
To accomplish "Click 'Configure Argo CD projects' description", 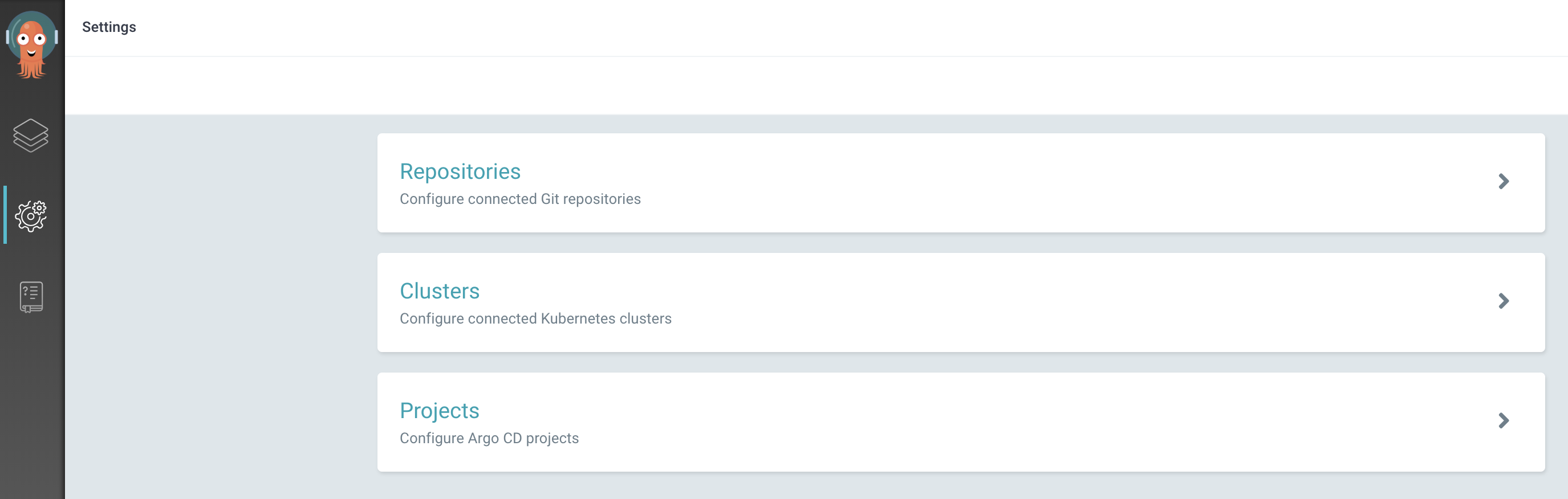I will click(489, 438).
